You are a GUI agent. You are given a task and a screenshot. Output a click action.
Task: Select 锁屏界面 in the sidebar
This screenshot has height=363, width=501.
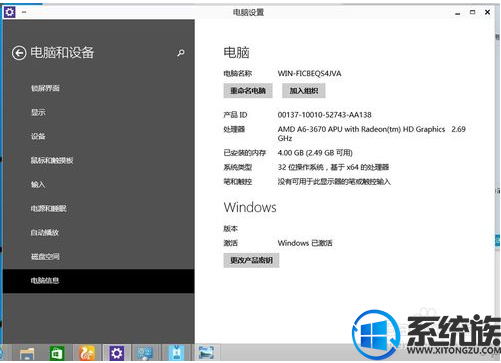coord(45,88)
